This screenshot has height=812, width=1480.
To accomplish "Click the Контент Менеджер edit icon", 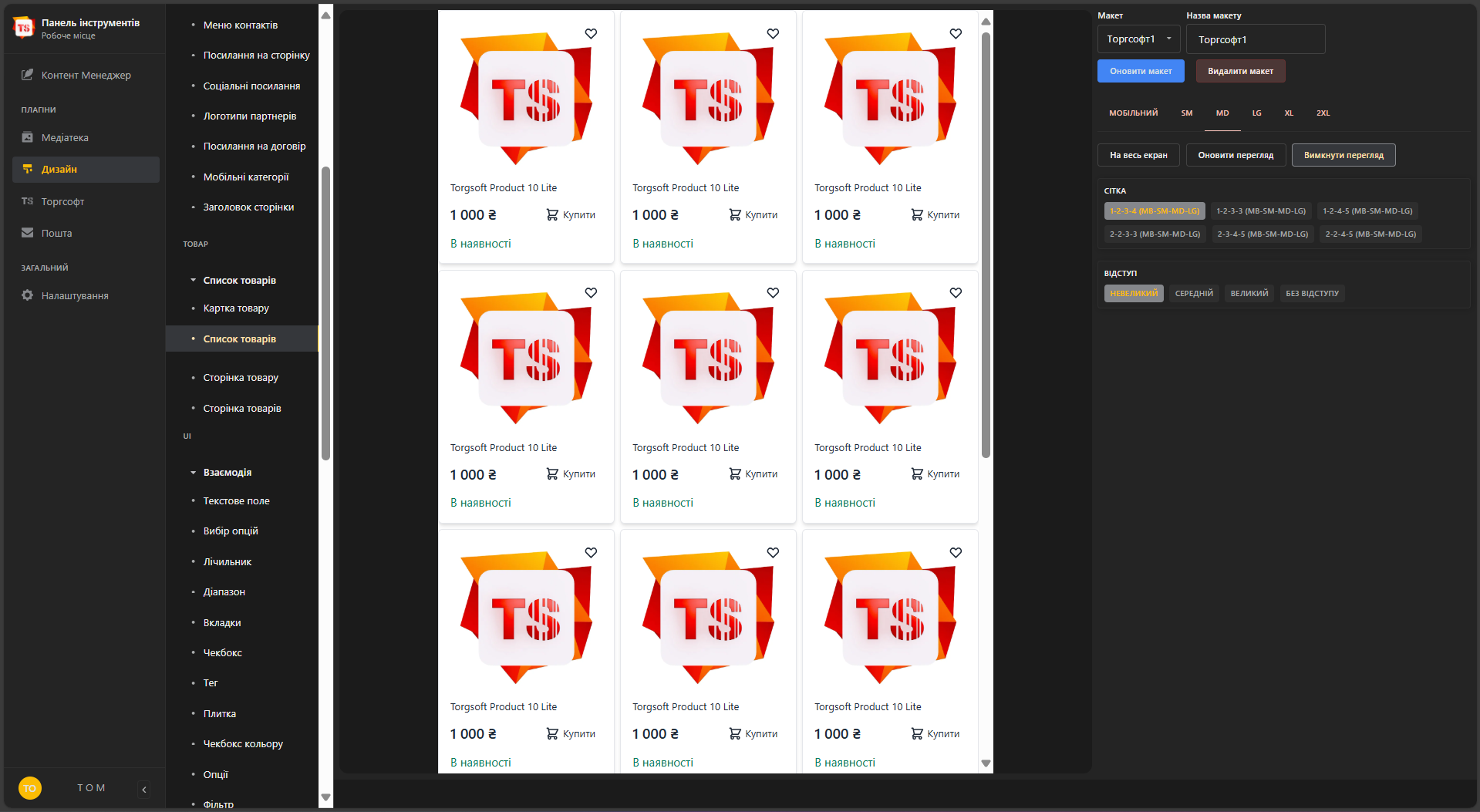I will coord(28,75).
